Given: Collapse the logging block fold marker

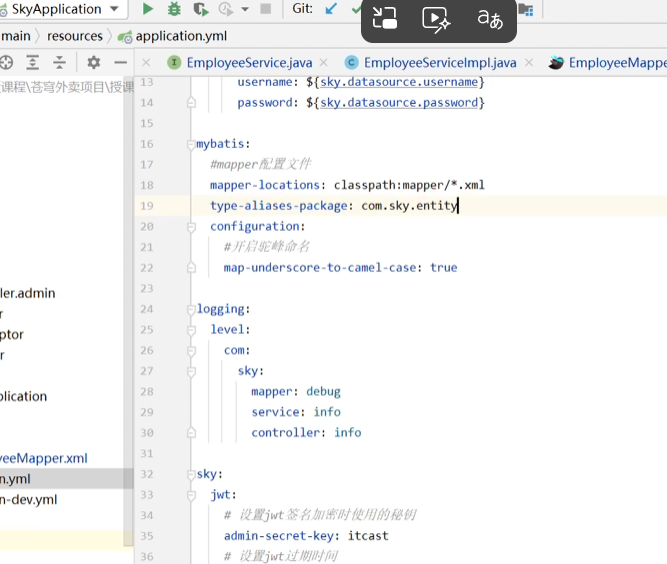Looking at the screenshot, I should (191, 310).
